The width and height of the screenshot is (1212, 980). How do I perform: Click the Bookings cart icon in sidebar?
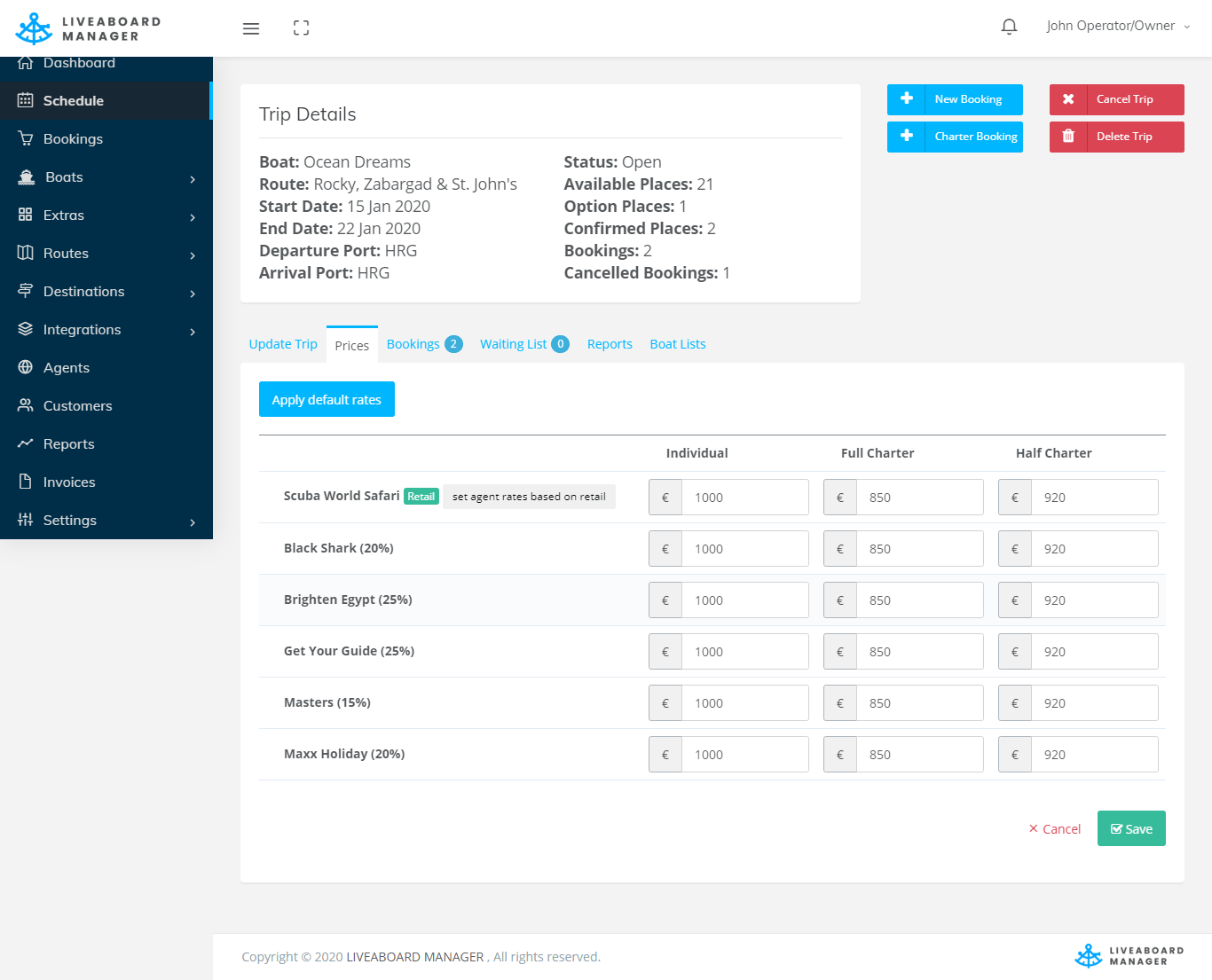pos(26,138)
